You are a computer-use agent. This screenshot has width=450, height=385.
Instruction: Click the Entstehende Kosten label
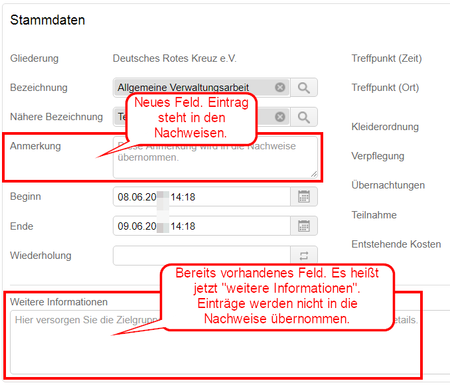pyautogui.click(x=396, y=244)
